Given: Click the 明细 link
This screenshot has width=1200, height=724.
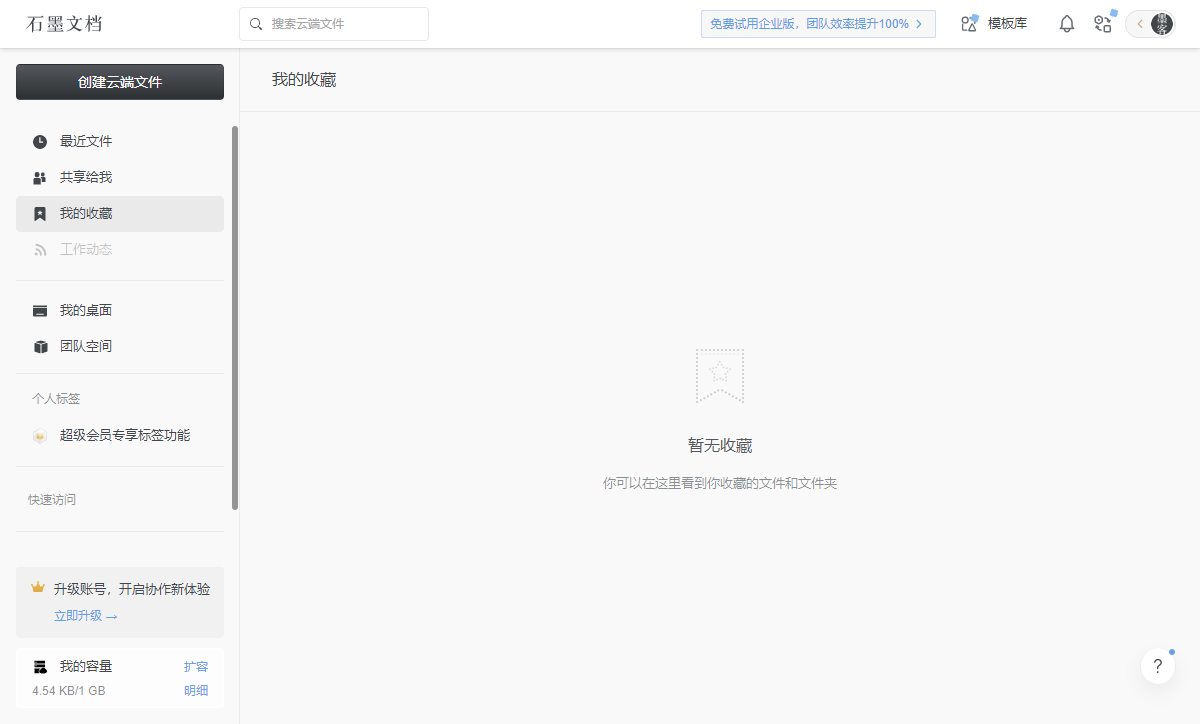Looking at the screenshot, I should pos(196,690).
